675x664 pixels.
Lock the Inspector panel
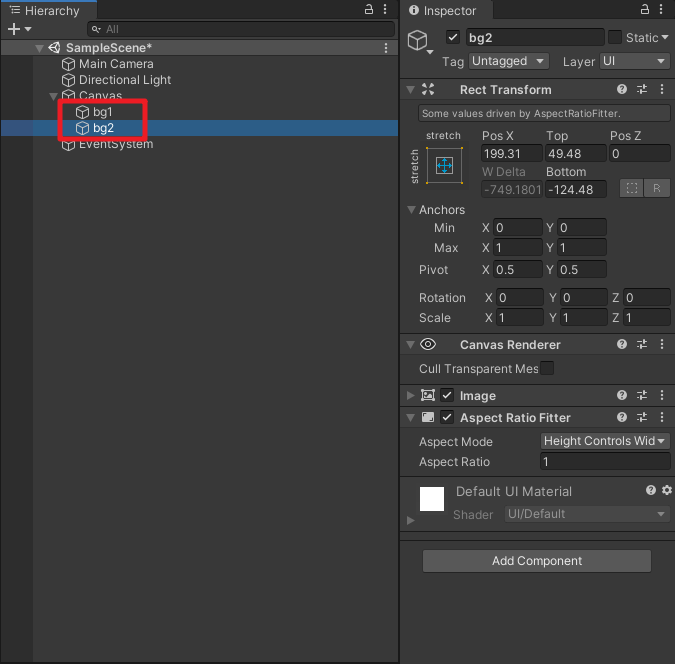click(644, 9)
